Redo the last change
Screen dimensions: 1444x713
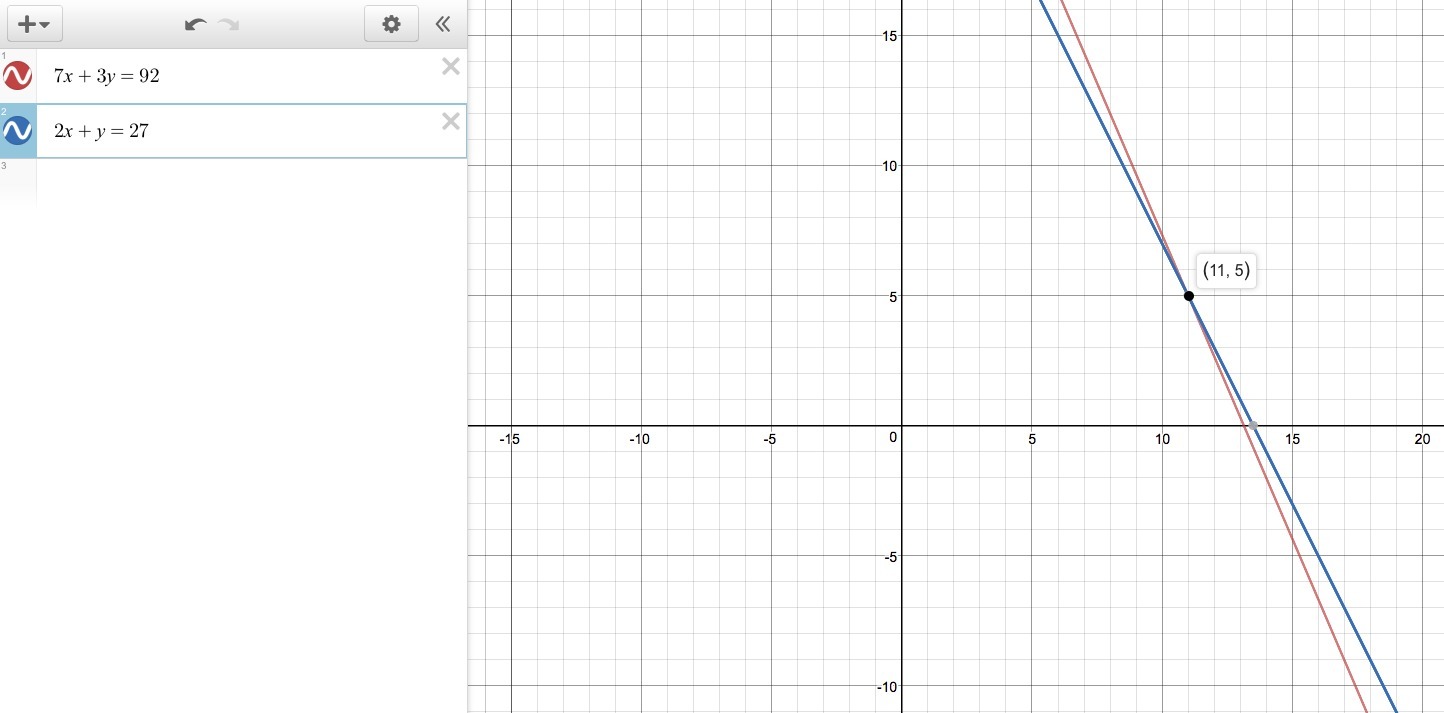(x=229, y=25)
